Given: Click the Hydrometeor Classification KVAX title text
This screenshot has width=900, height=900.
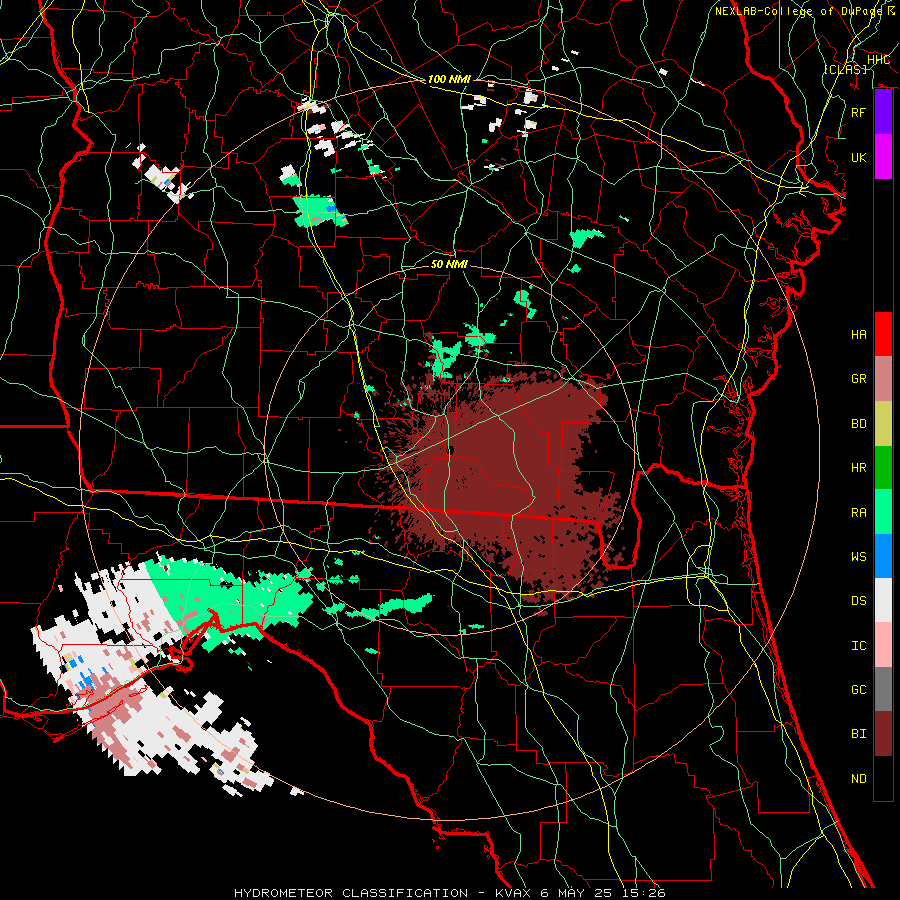Looking at the screenshot, I should [450, 893].
